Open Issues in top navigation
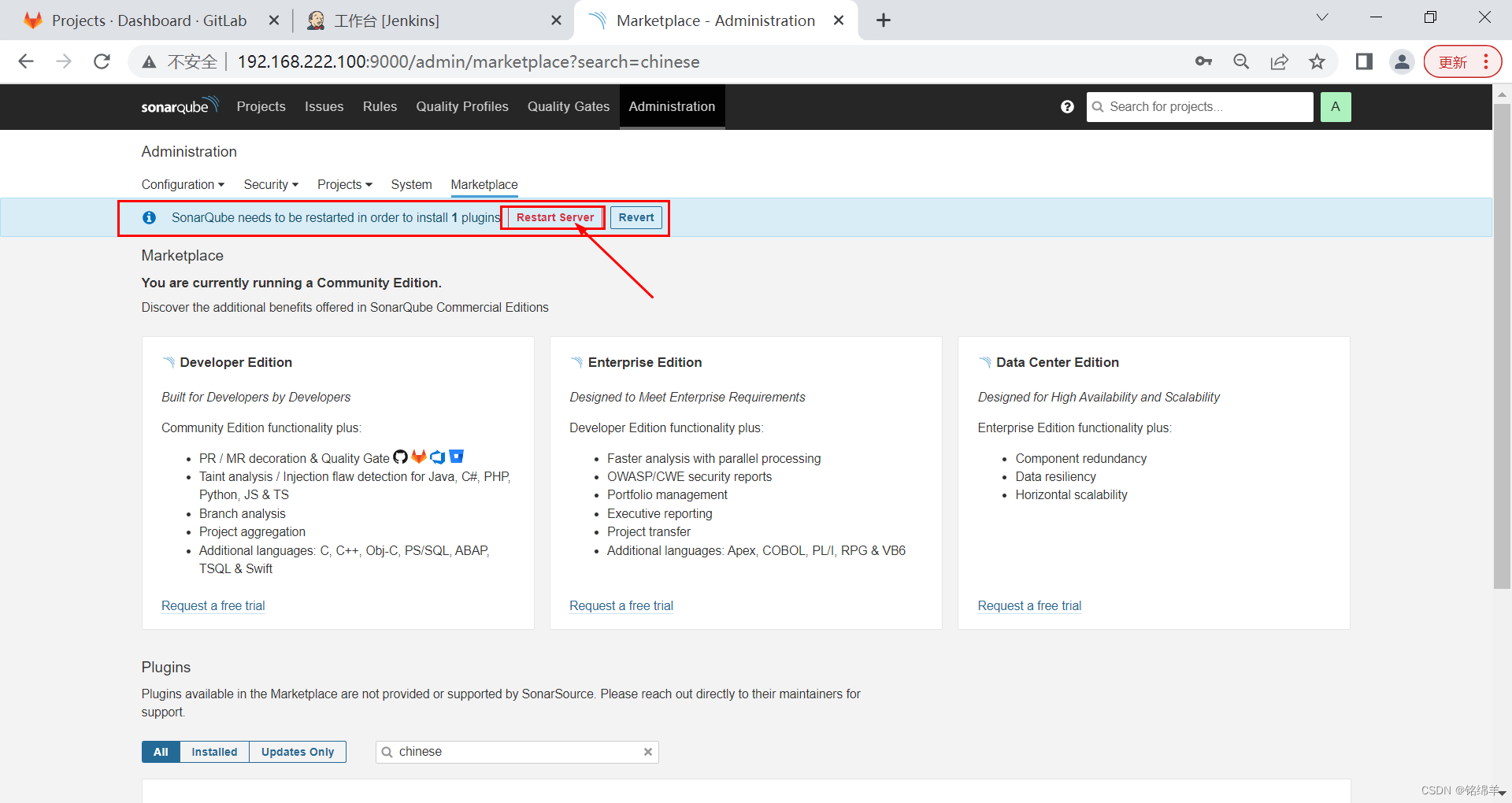 324,106
